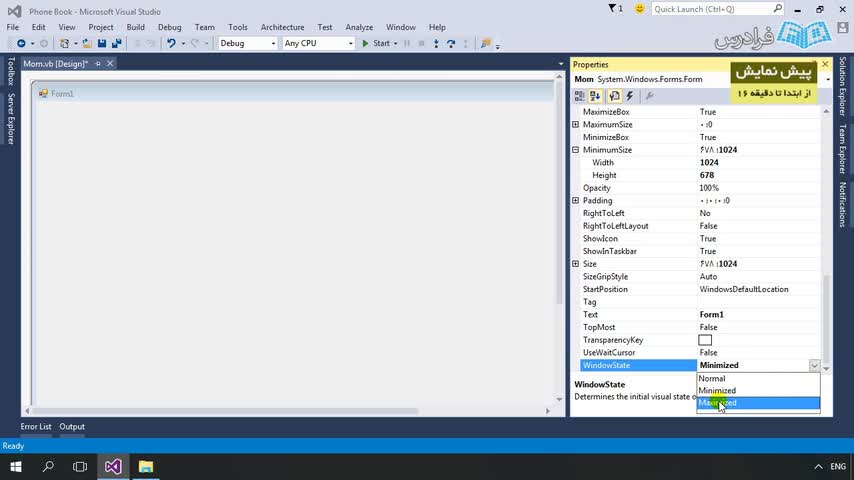
Task: Open the Windows Start menu
Action: pyautogui.click(x=16, y=466)
